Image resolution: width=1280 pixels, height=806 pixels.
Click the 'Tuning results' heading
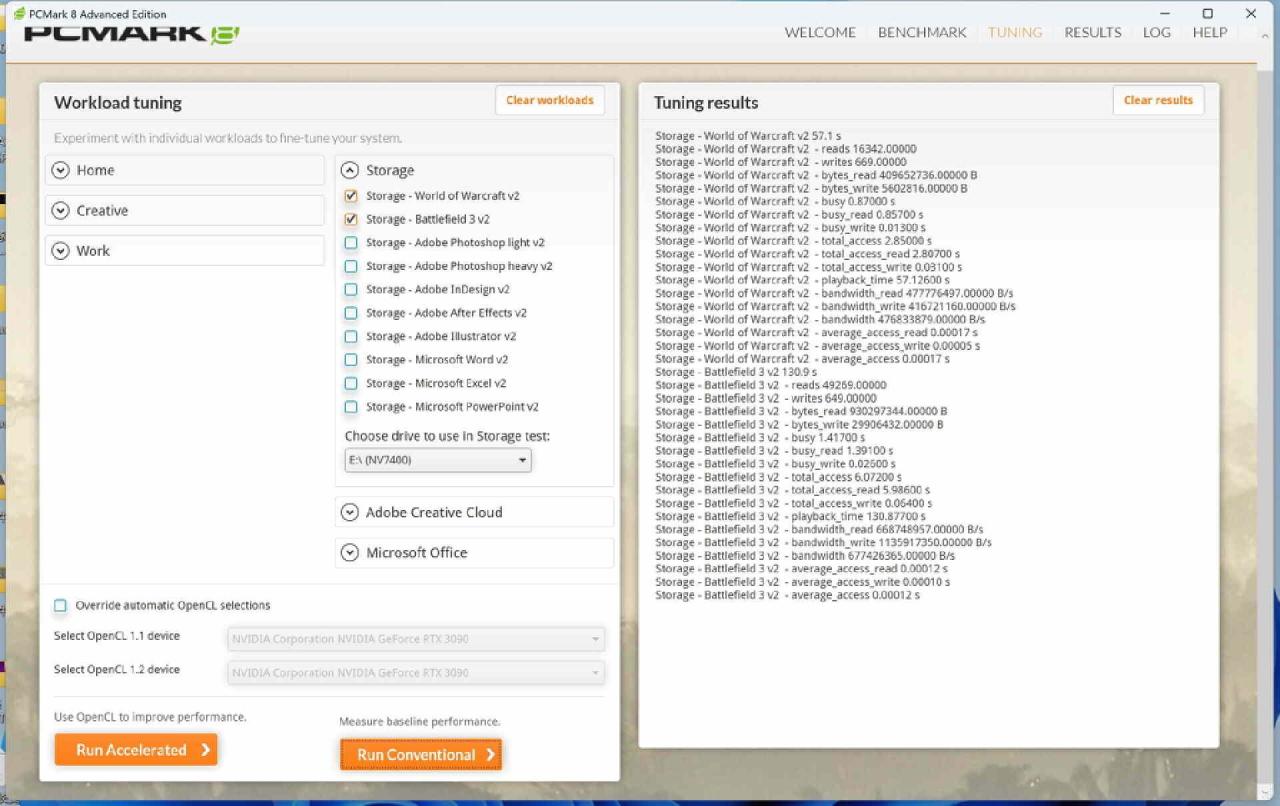(x=706, y=102)
